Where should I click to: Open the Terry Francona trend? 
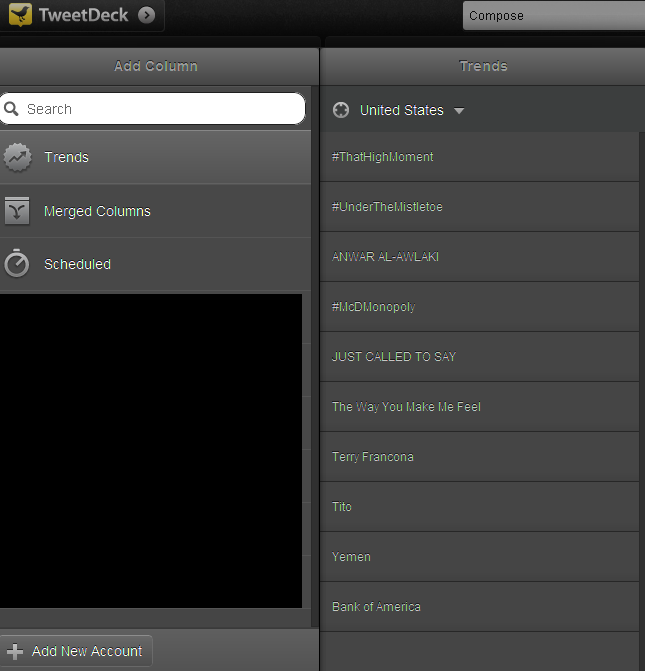pos(479,457)
